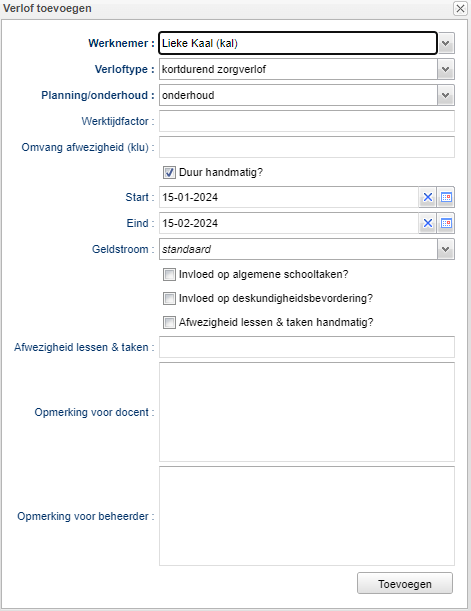Click the Duur handmatig? label text
This screenshot has height=611, width=471.
point(221,172)
